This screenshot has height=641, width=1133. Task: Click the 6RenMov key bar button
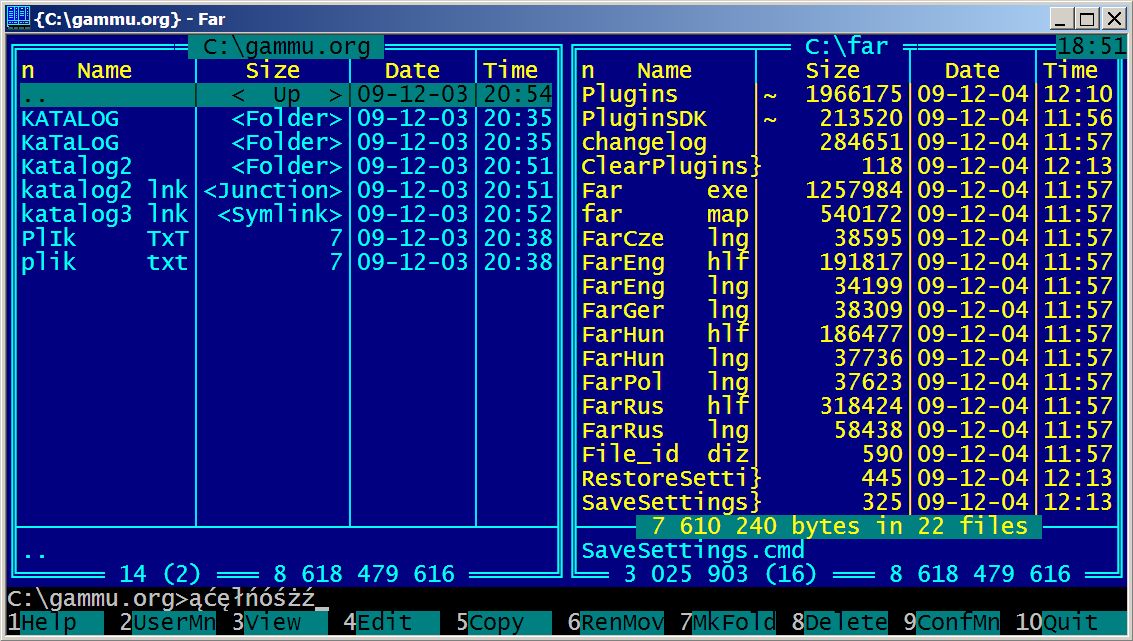tap(616, 622)
